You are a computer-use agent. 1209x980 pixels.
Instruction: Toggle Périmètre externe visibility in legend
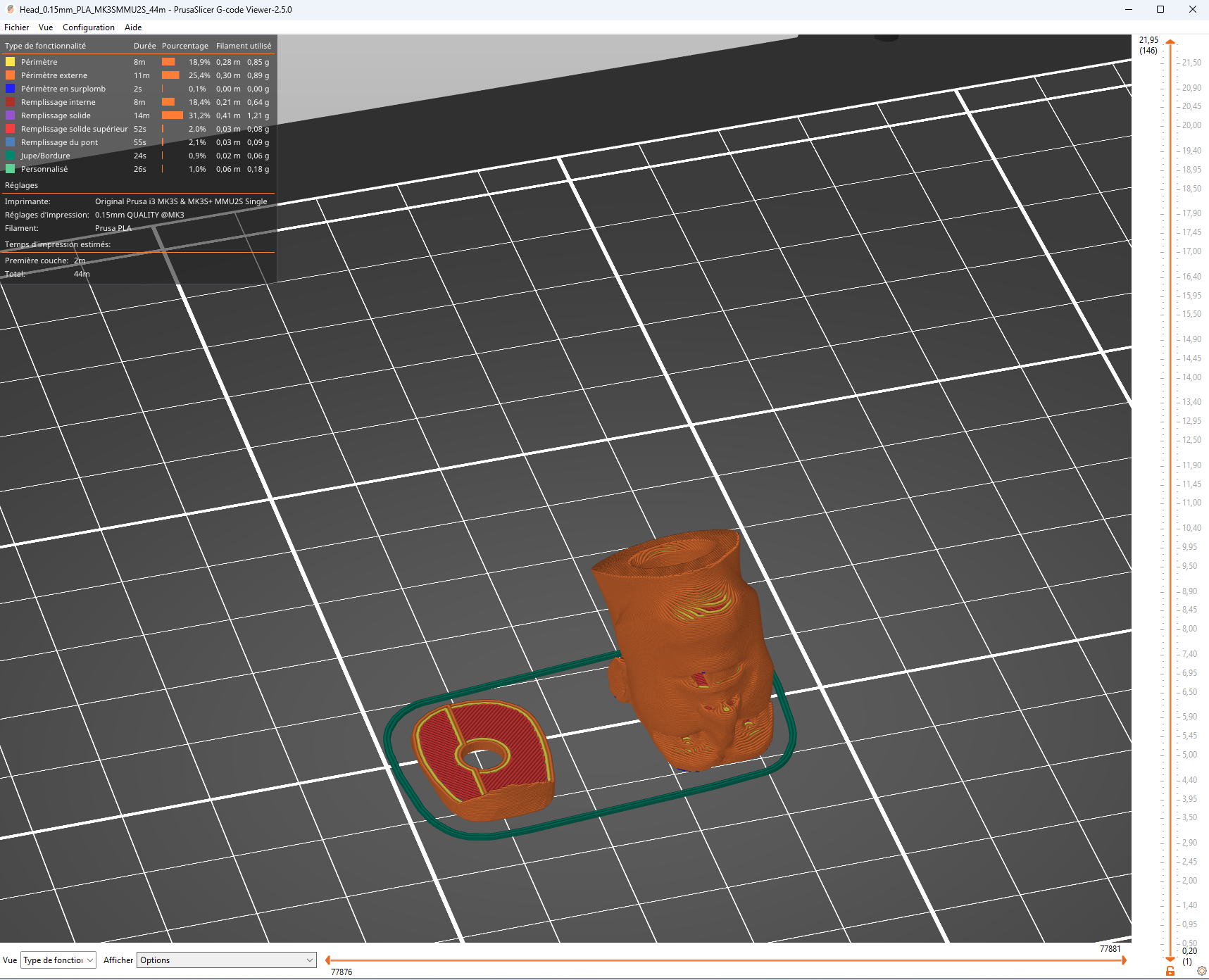point(54,75)
